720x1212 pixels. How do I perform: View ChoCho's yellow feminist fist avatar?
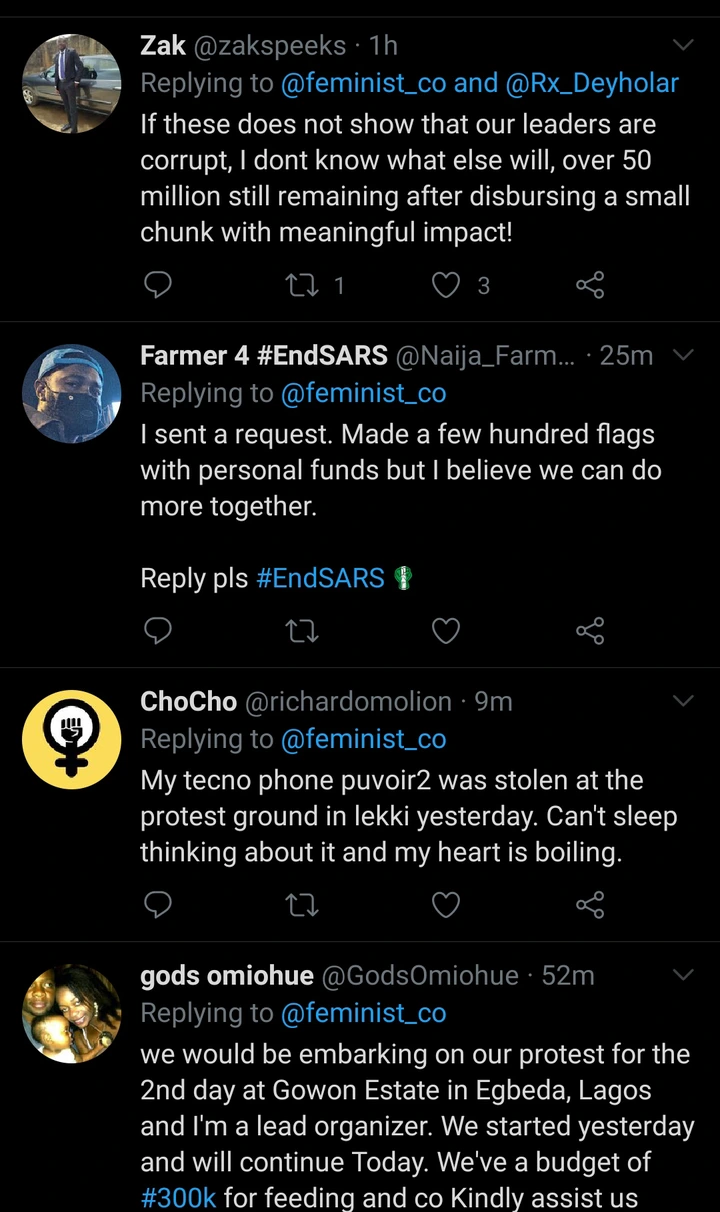point(71,739)
